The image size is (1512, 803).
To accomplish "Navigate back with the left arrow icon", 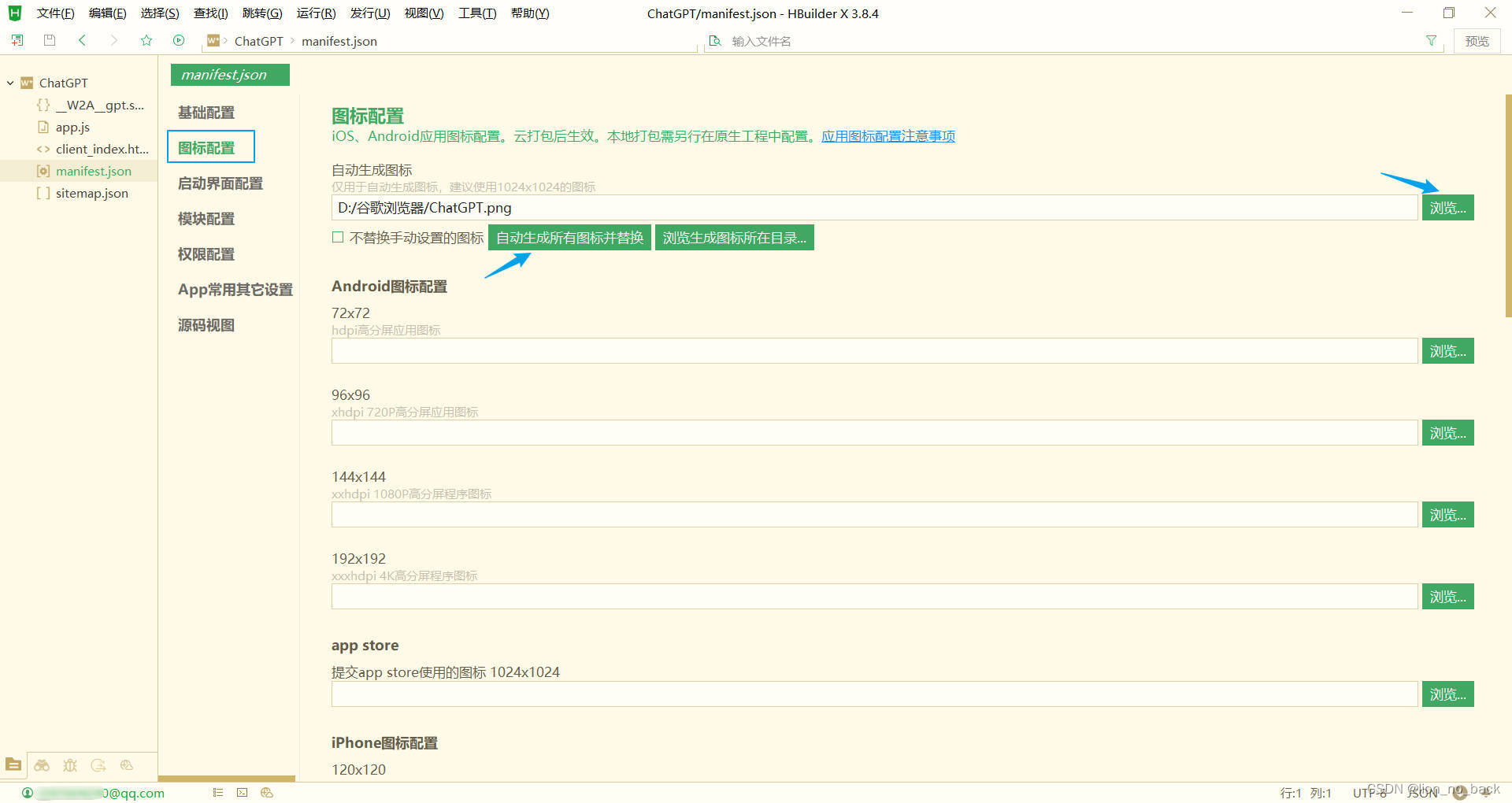I will click(82, 40).
